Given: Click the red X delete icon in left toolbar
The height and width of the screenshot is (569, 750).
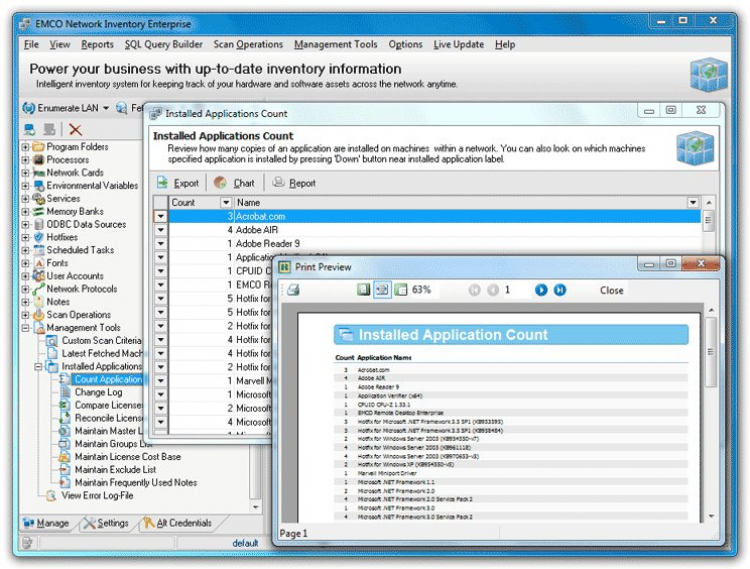Looking at the screenshot, I should pyautogui.click(x=75, y=129).
